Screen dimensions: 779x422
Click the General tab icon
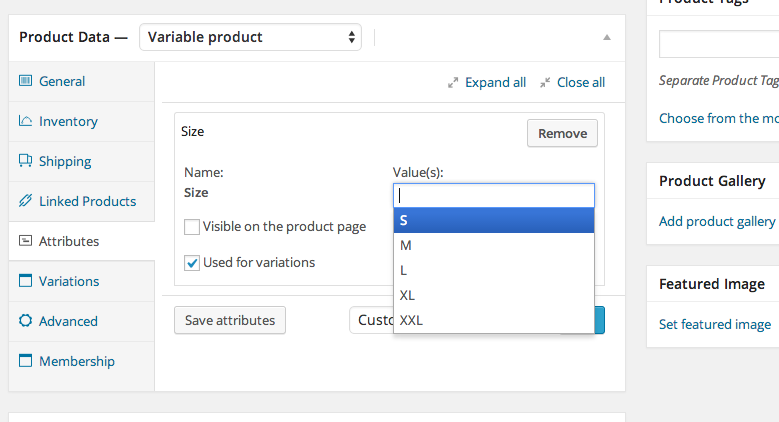point(25,81)
